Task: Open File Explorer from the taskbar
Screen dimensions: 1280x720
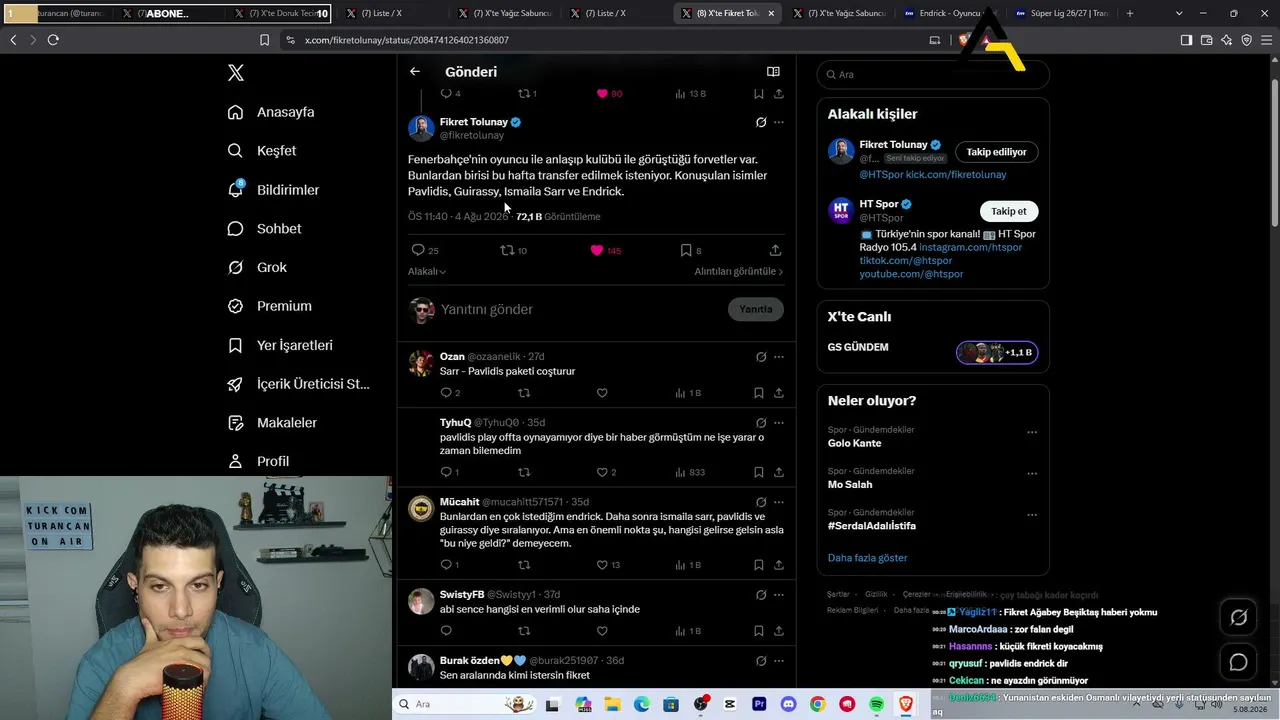Action: click(612, 704)
